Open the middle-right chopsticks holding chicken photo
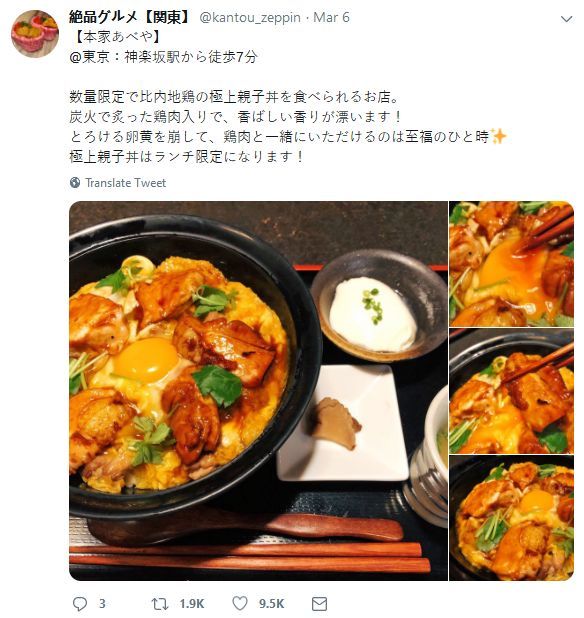The width and height of the screenshot is (584, 618). [511, 391]
